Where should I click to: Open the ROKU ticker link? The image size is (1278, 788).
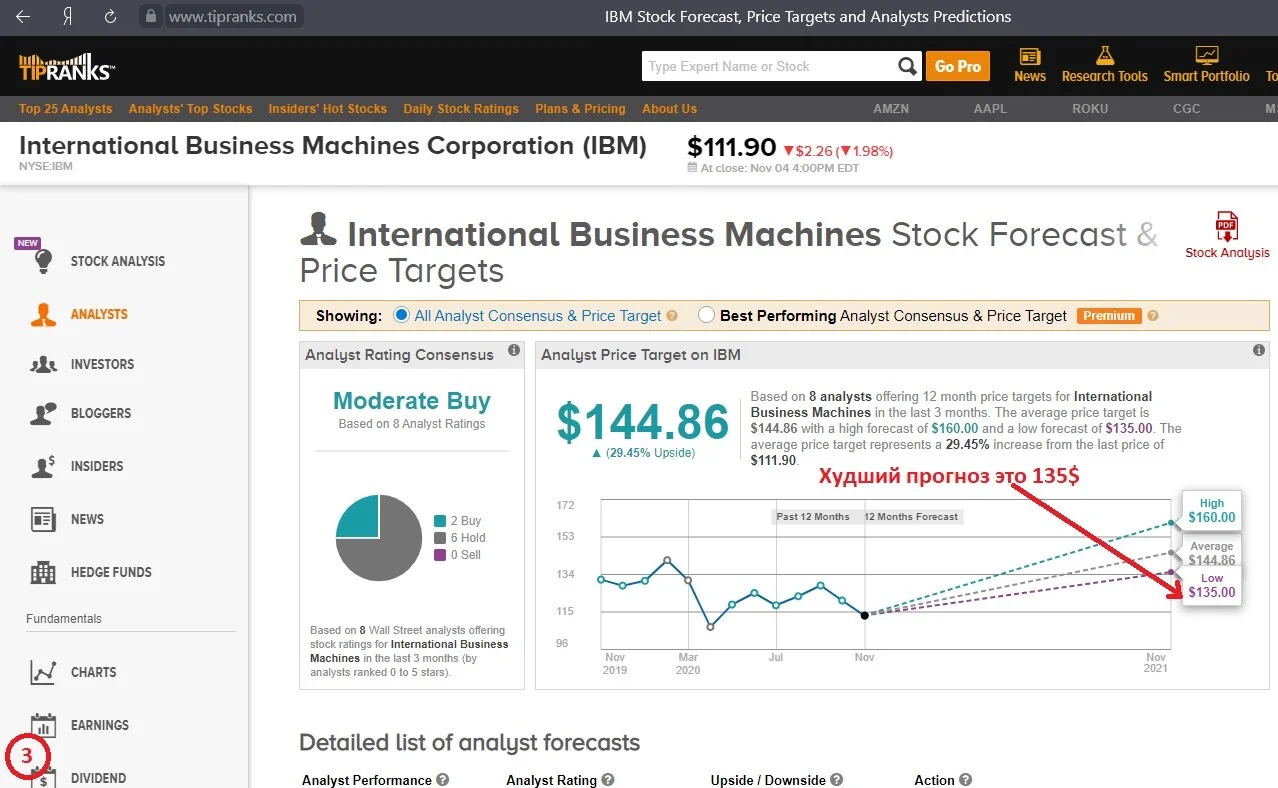1090,109
